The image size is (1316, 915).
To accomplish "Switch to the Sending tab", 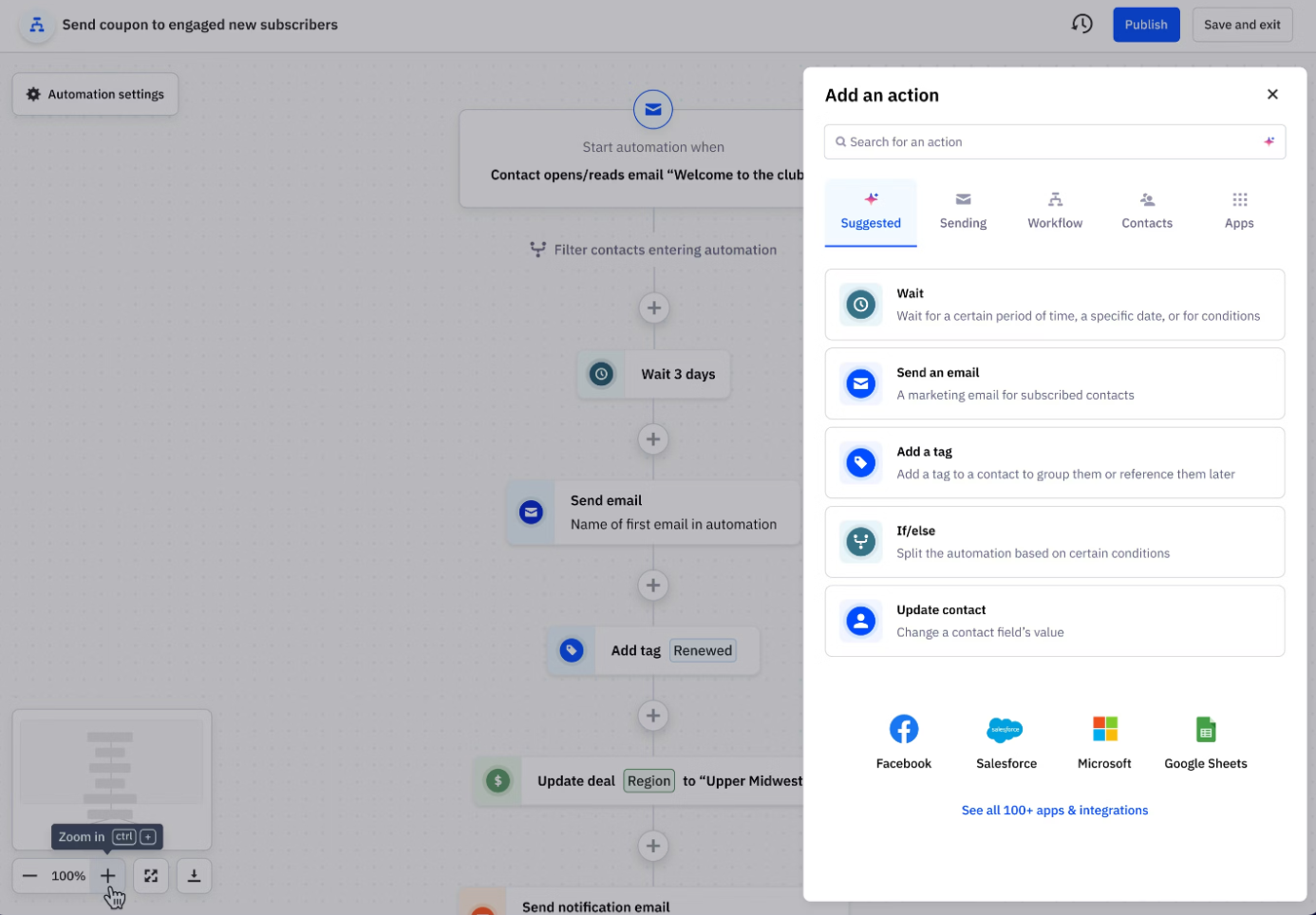I will point(963,211).
